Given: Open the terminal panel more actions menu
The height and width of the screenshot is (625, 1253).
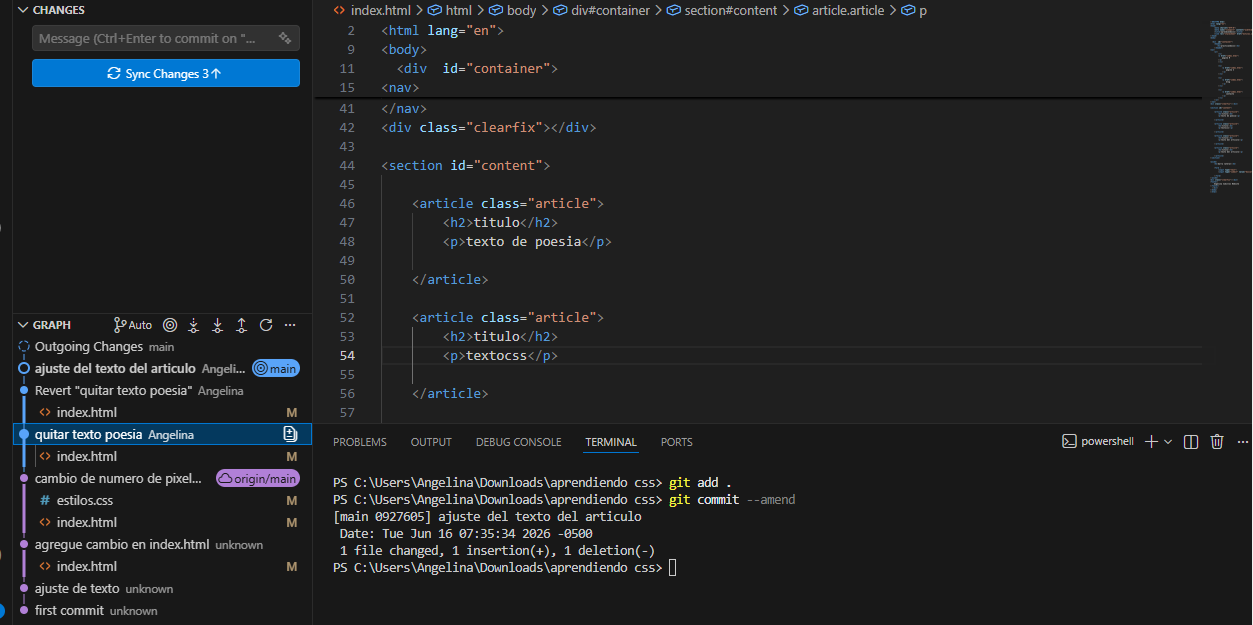Looking at the screenshot, I should (x=1245, y=441).
